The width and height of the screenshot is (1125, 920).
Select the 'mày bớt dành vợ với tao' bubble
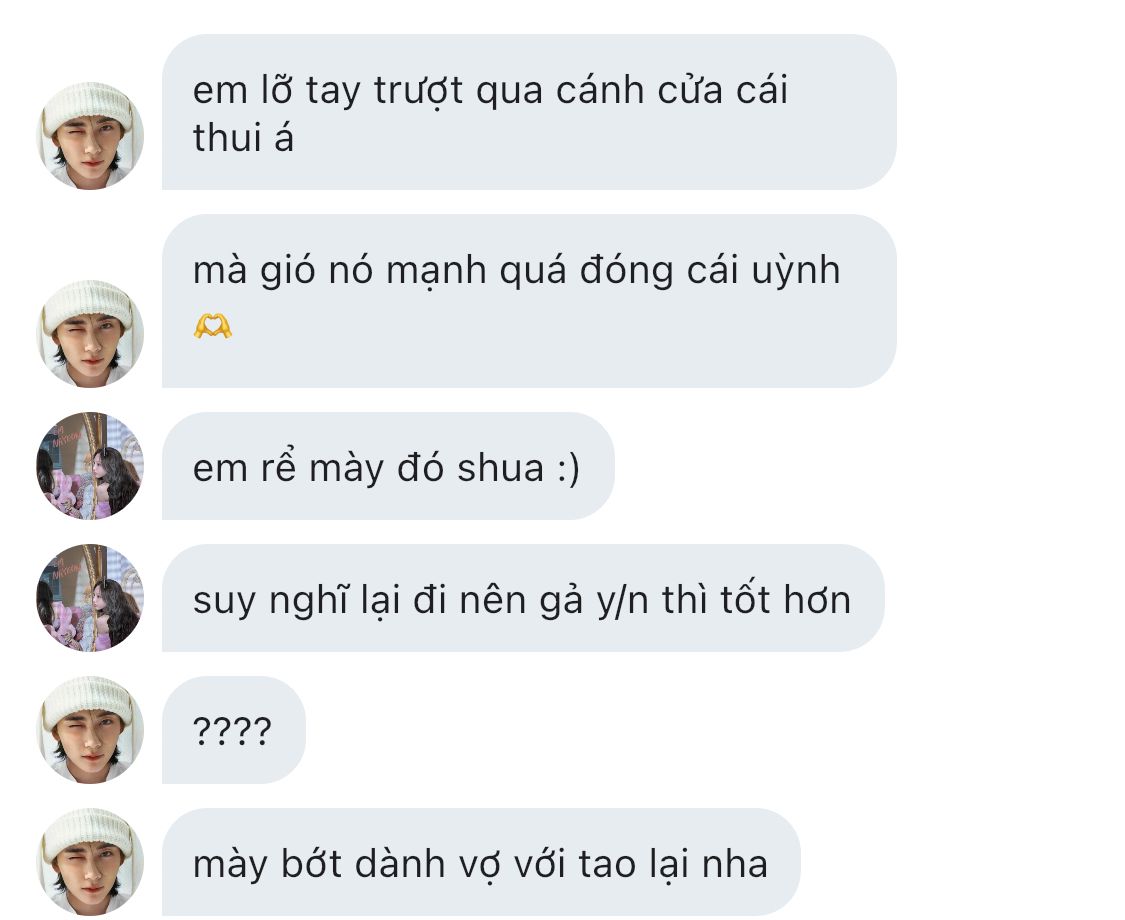481,862
